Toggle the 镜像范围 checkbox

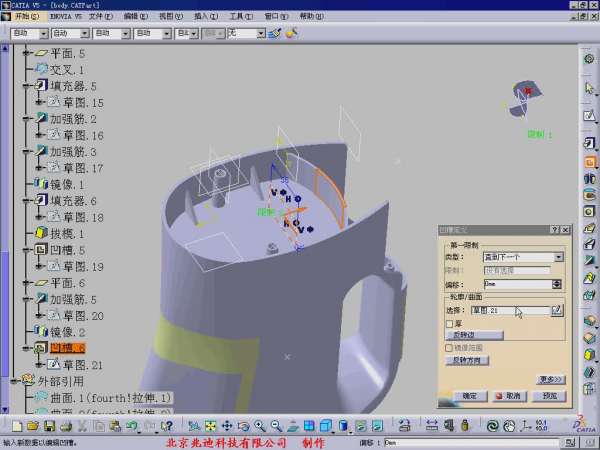pyautogui.click(x=449, y=347)
